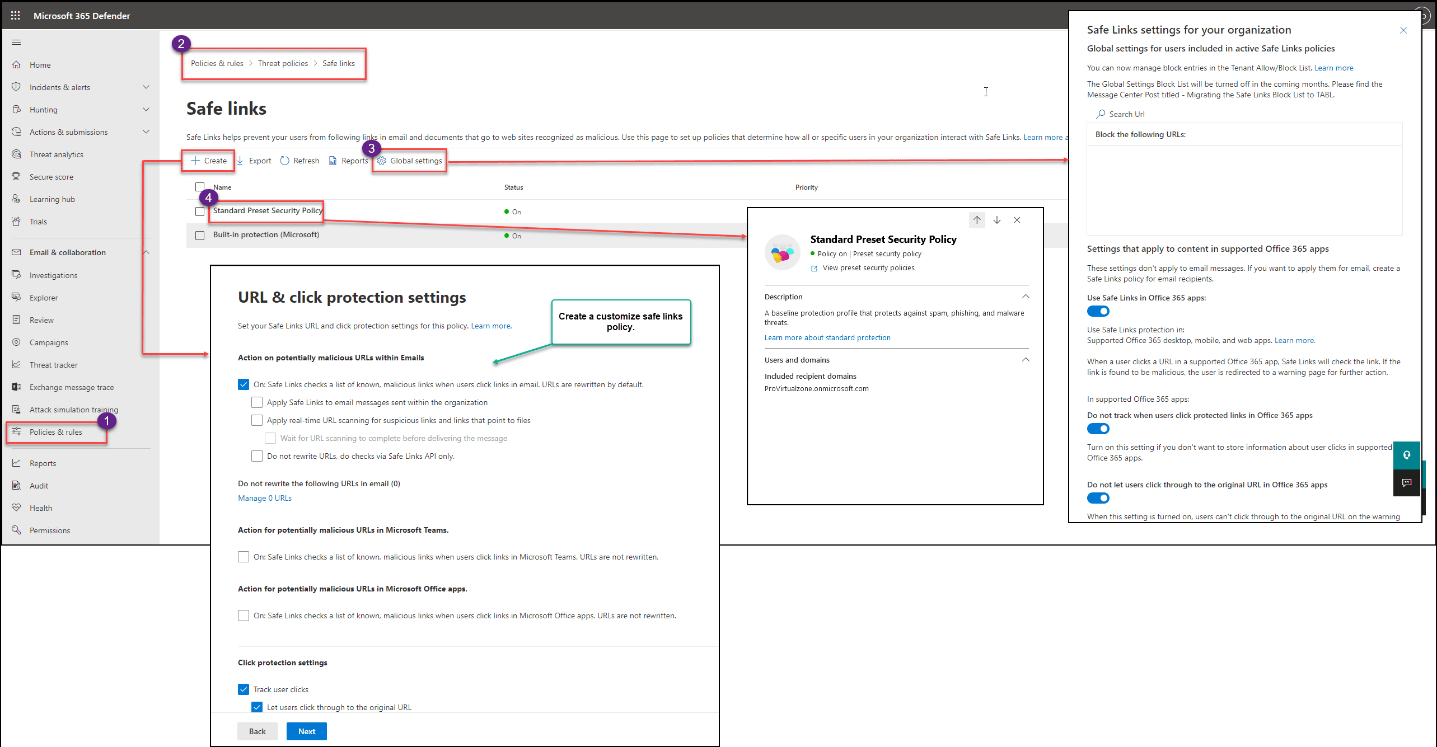Open the Trials gift icon
Screen dimensions: 1437x747
point(16,222)
